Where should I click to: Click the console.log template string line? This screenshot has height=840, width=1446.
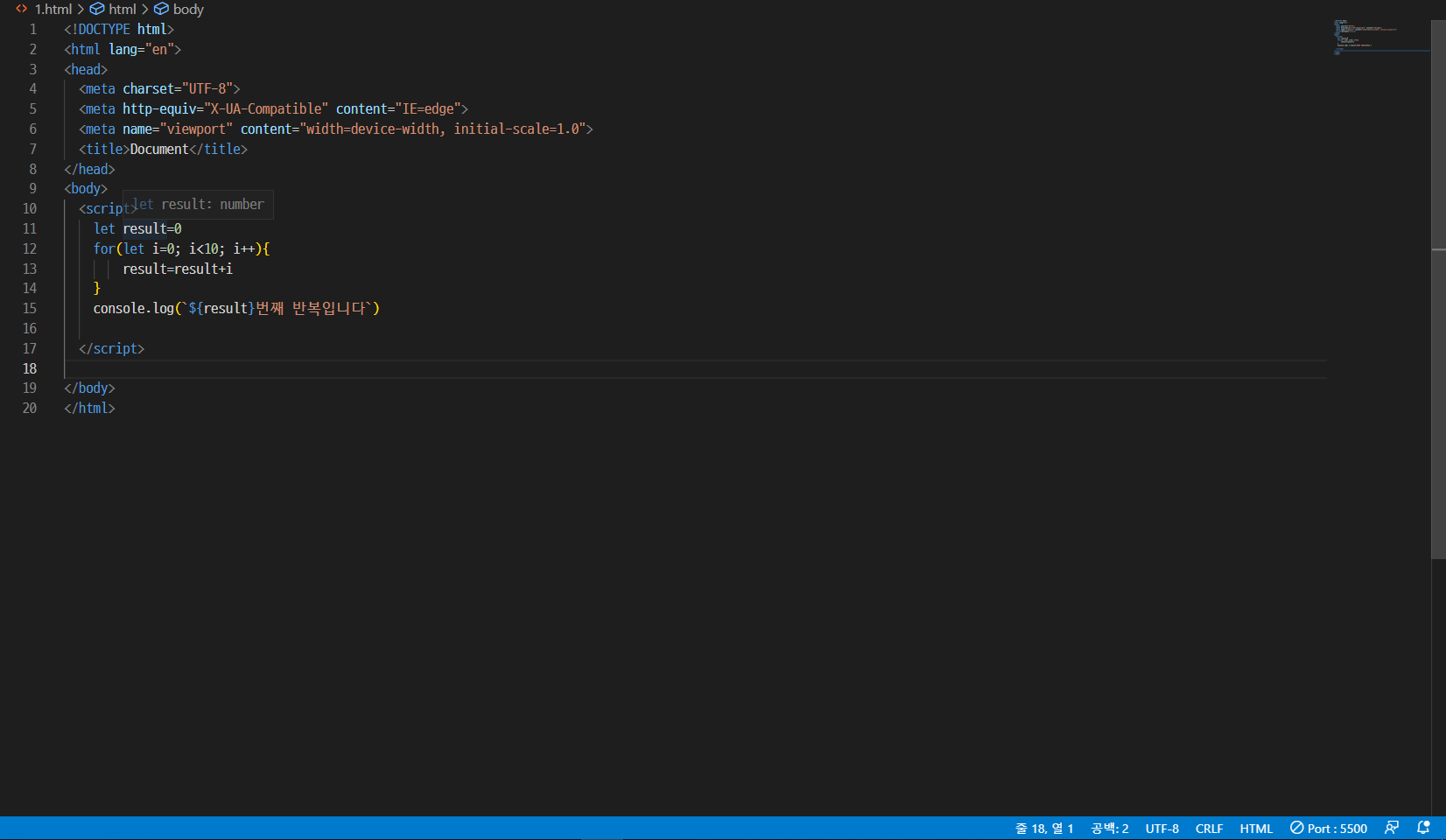[x=236, y=308]
